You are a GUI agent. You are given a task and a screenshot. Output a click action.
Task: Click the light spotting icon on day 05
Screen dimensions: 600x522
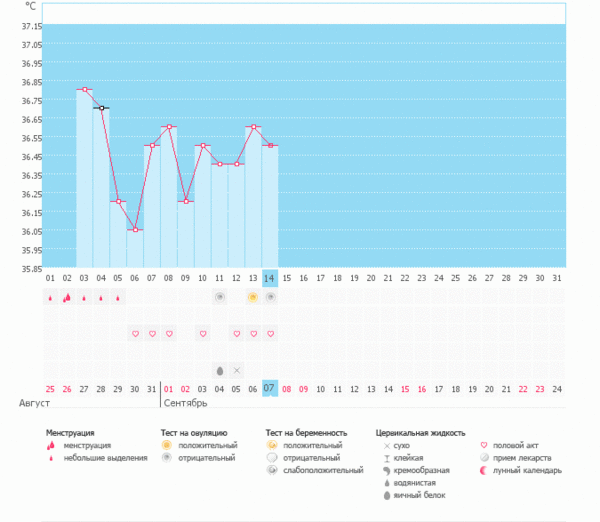pos(118,297)
